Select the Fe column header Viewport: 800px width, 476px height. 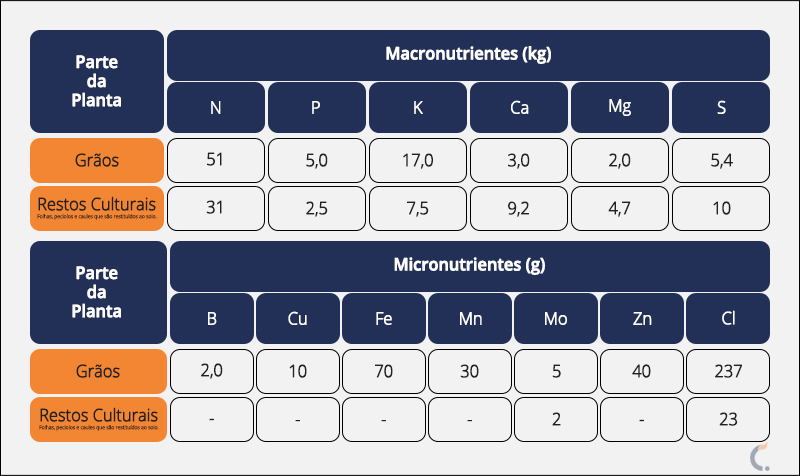(384, 319)
